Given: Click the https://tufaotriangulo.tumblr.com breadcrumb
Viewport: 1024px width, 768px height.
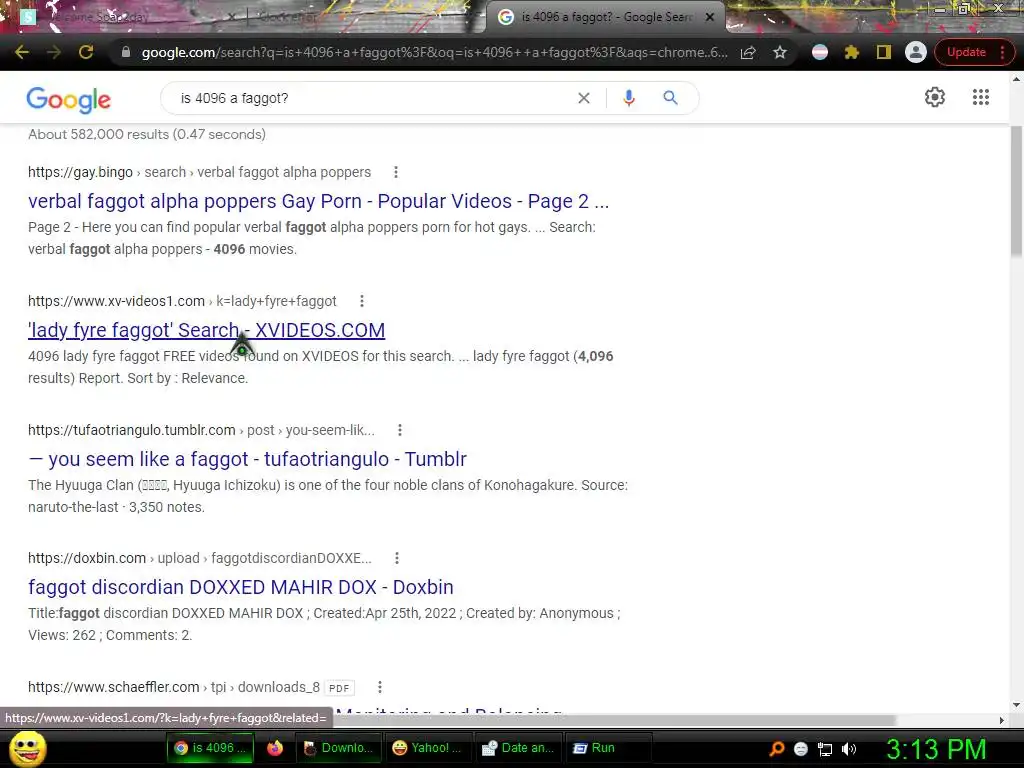Looking at the screenshot, I should coord(132,430).
